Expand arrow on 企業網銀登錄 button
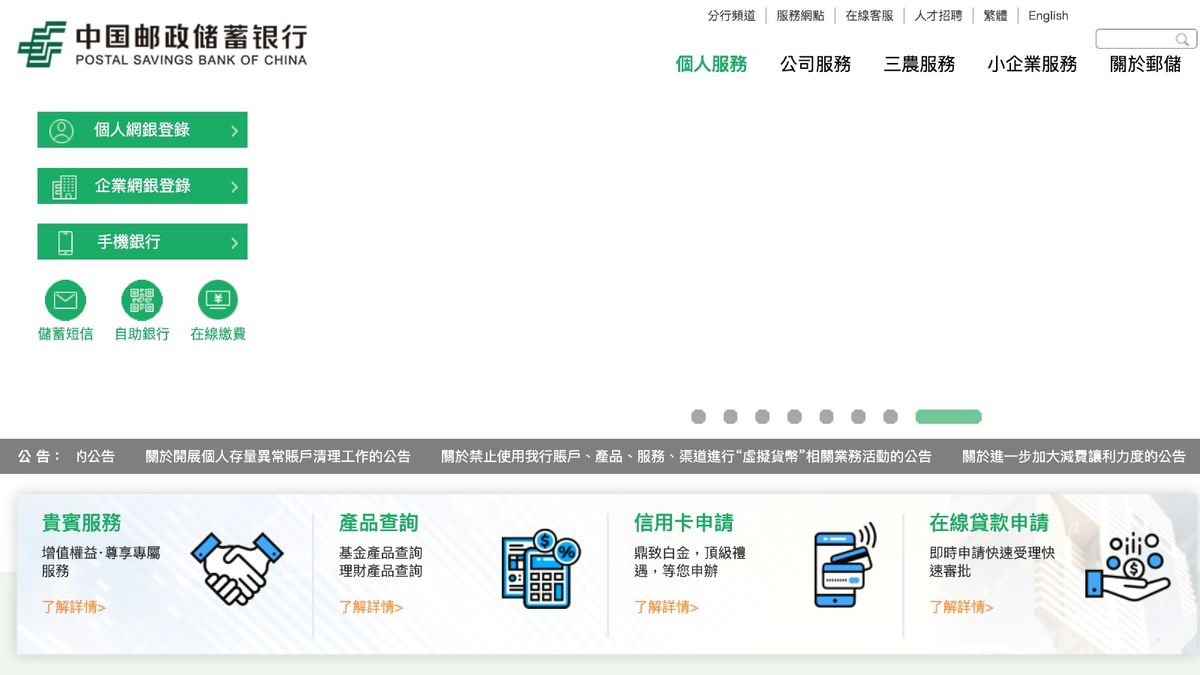This screenshot has height=675, width=1200. click(234, 187)
